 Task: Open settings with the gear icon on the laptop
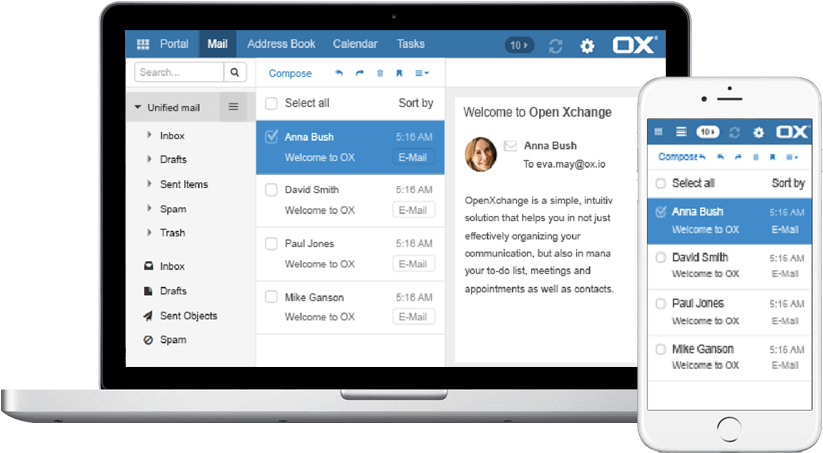[587, 46]
